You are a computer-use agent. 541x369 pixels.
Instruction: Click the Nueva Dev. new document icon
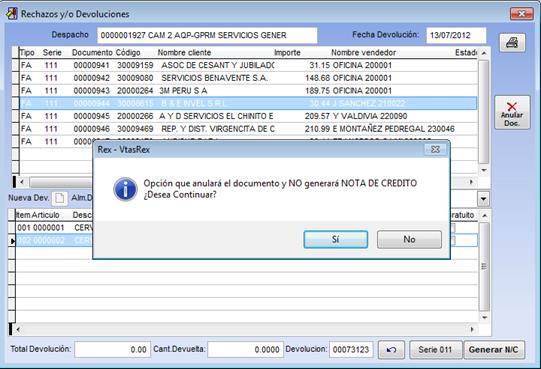[x=60, y=198]
